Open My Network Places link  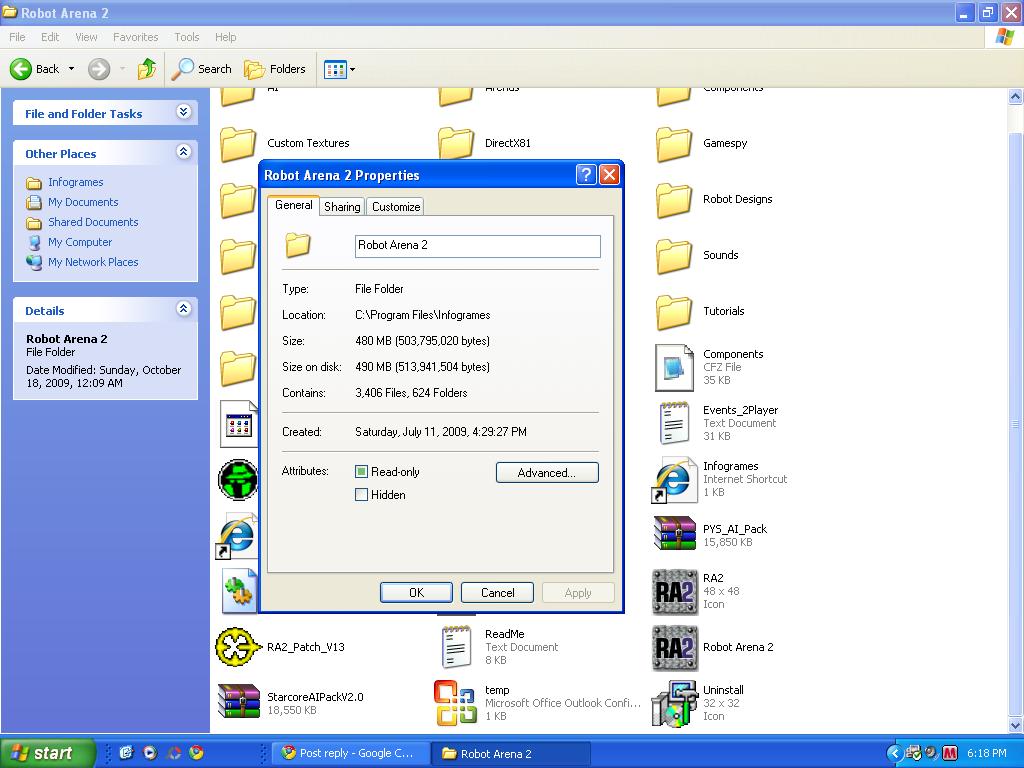tap(93, 262)
